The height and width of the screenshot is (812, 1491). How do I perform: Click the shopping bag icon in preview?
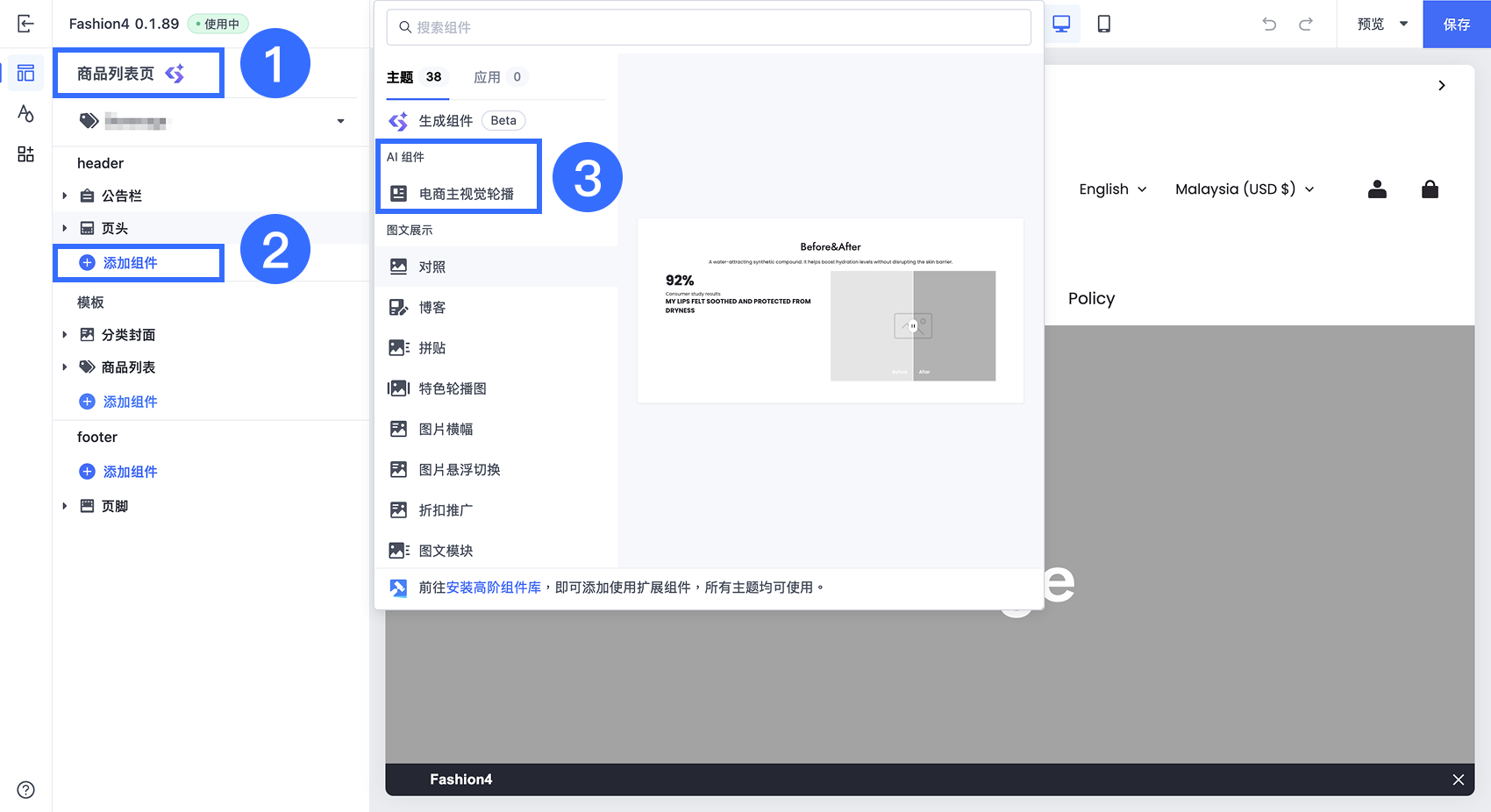[1430, 189]
